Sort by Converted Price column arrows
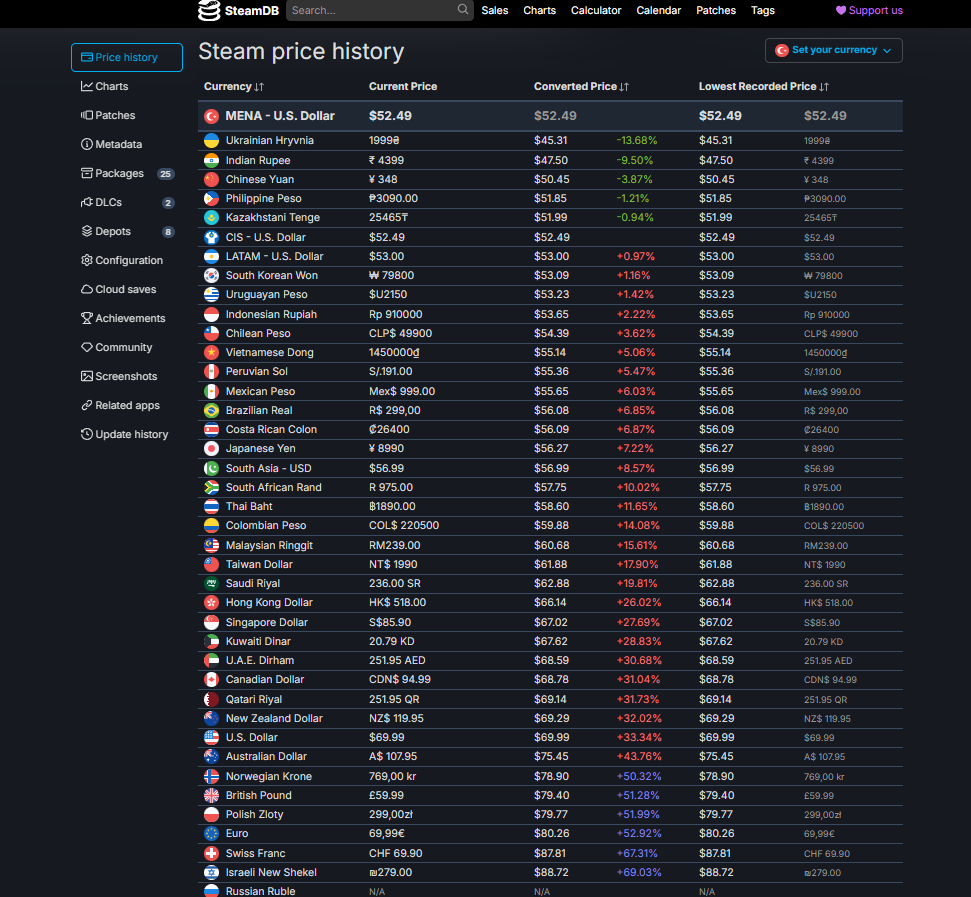The width and height of the screenshot is (971, 897). tap(624, 87)
